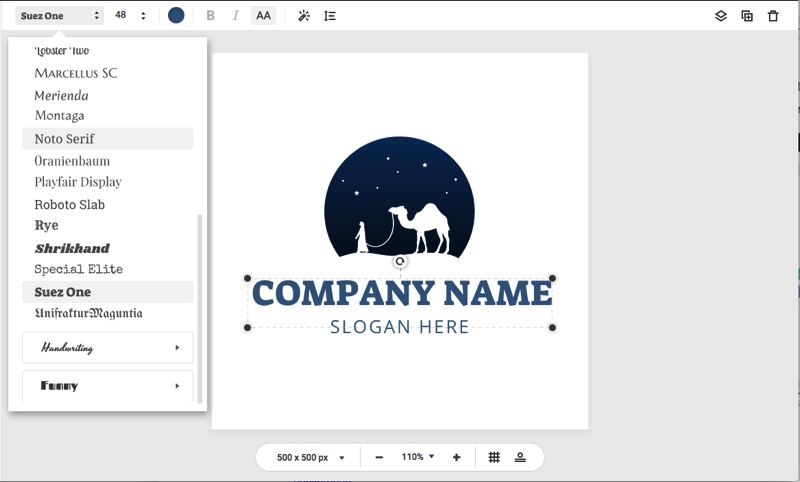Toggle the grid overlay on canvas

pyautogui.click(x=494, y=457)
